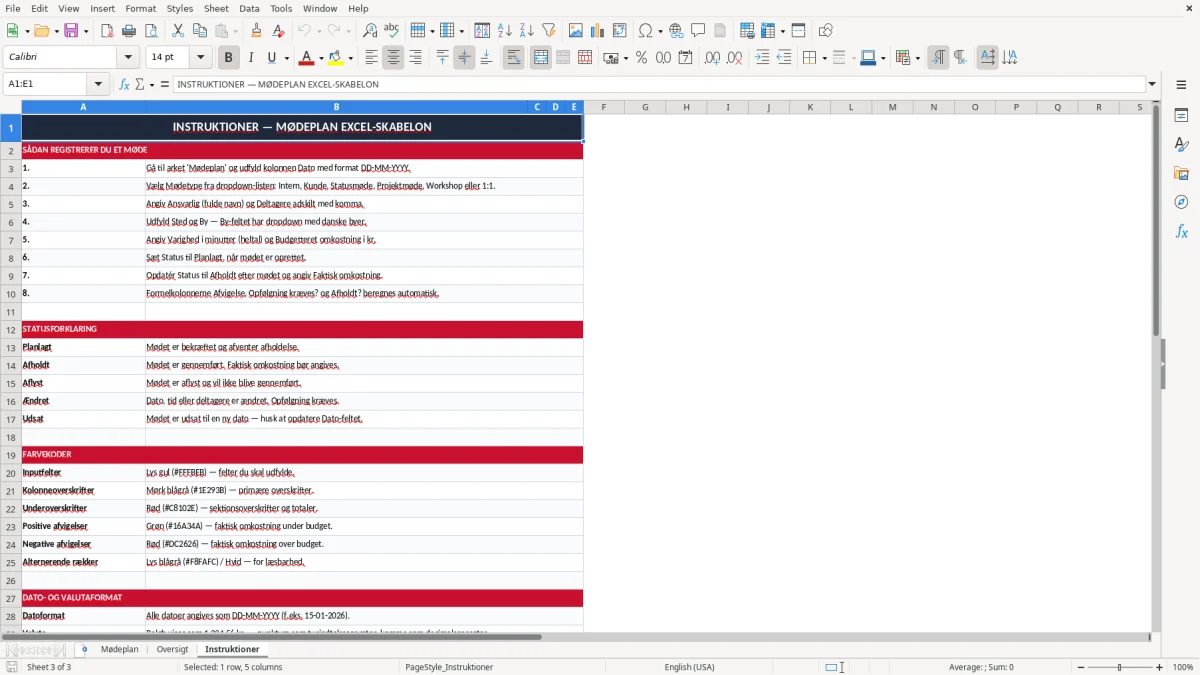
Task: Click Sort Ascending icon
Action: click(505, 31)
